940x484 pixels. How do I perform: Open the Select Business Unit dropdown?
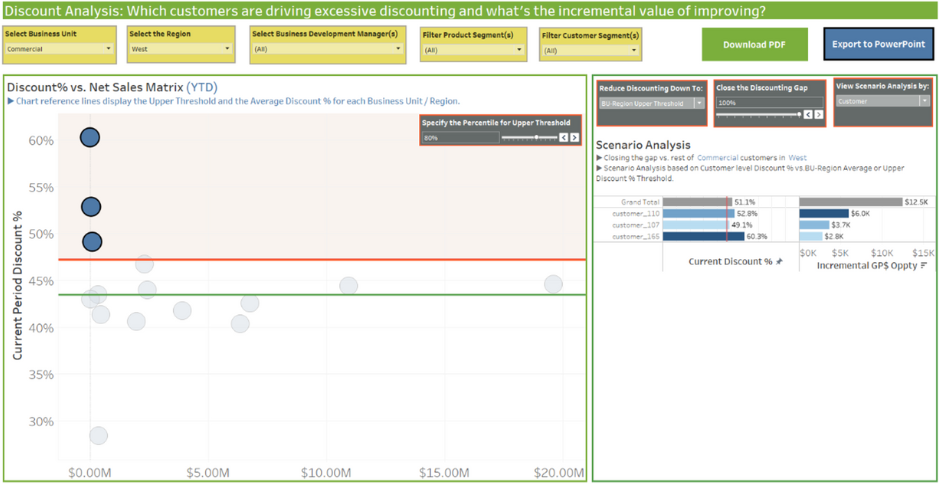tap(59, 48)
